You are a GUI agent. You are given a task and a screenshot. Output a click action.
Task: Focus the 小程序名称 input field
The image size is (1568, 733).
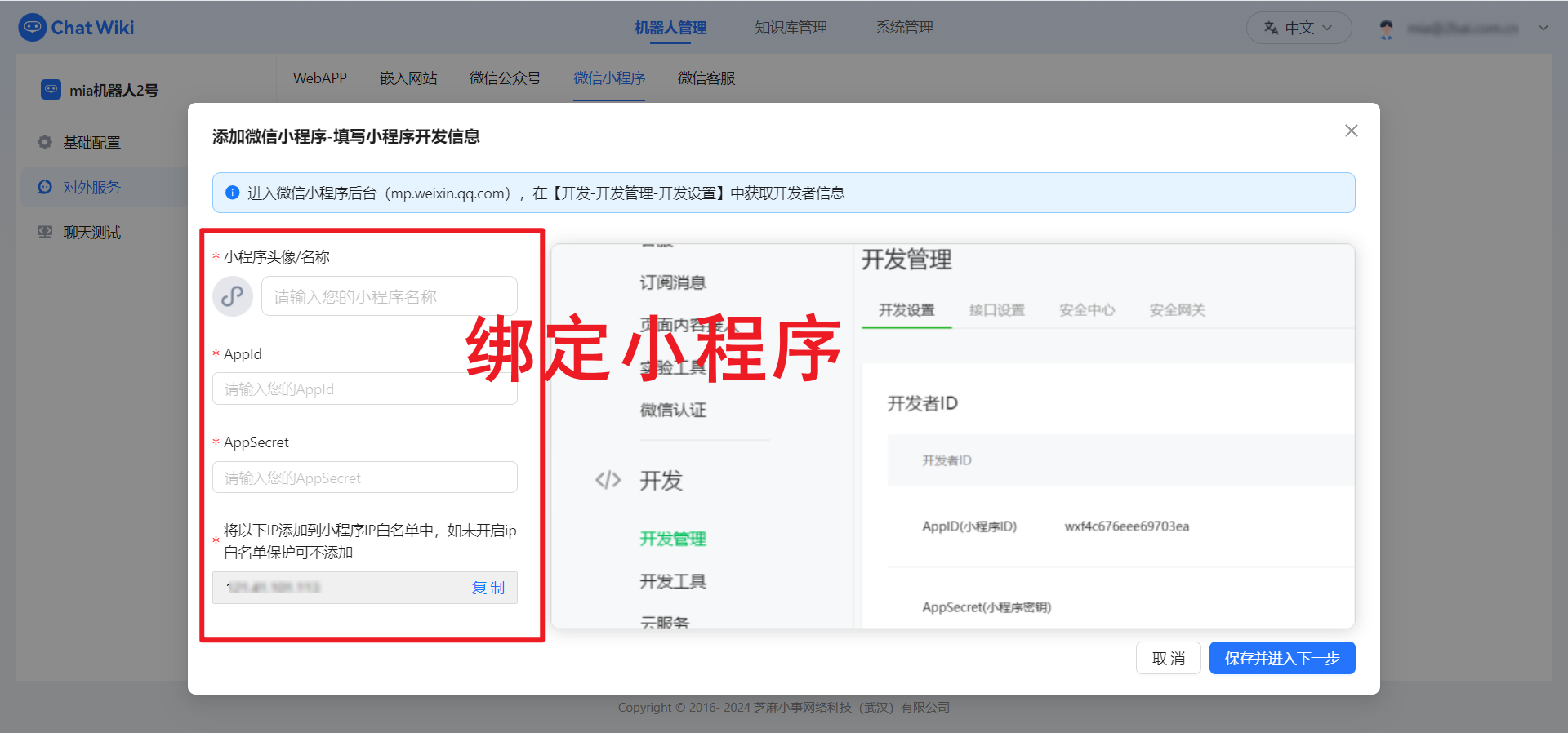[x=390, y=296]
